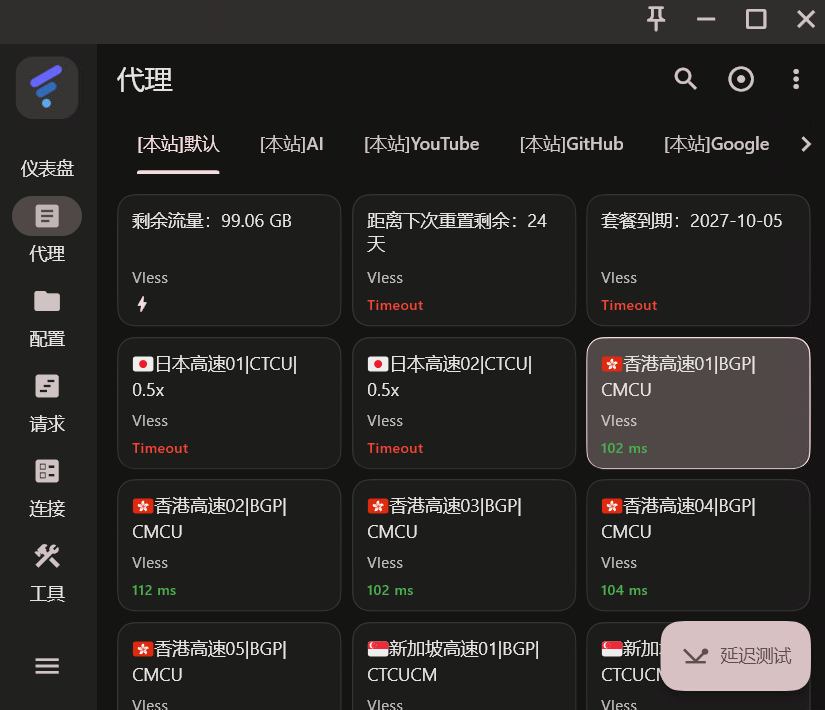825x710 pixels.
Task: Open the three-dot more options menu
Action: tap(796, 79)
